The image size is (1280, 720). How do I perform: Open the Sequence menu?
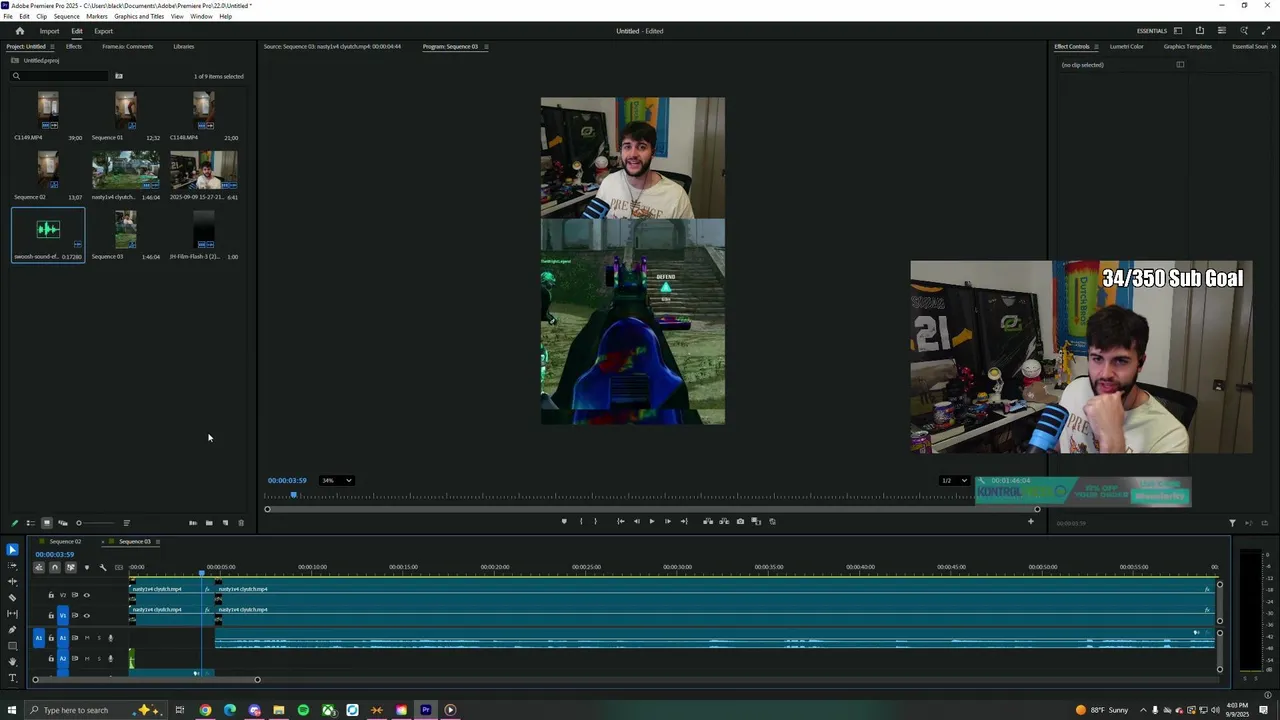pyautogui.click(x=66, y=17)
